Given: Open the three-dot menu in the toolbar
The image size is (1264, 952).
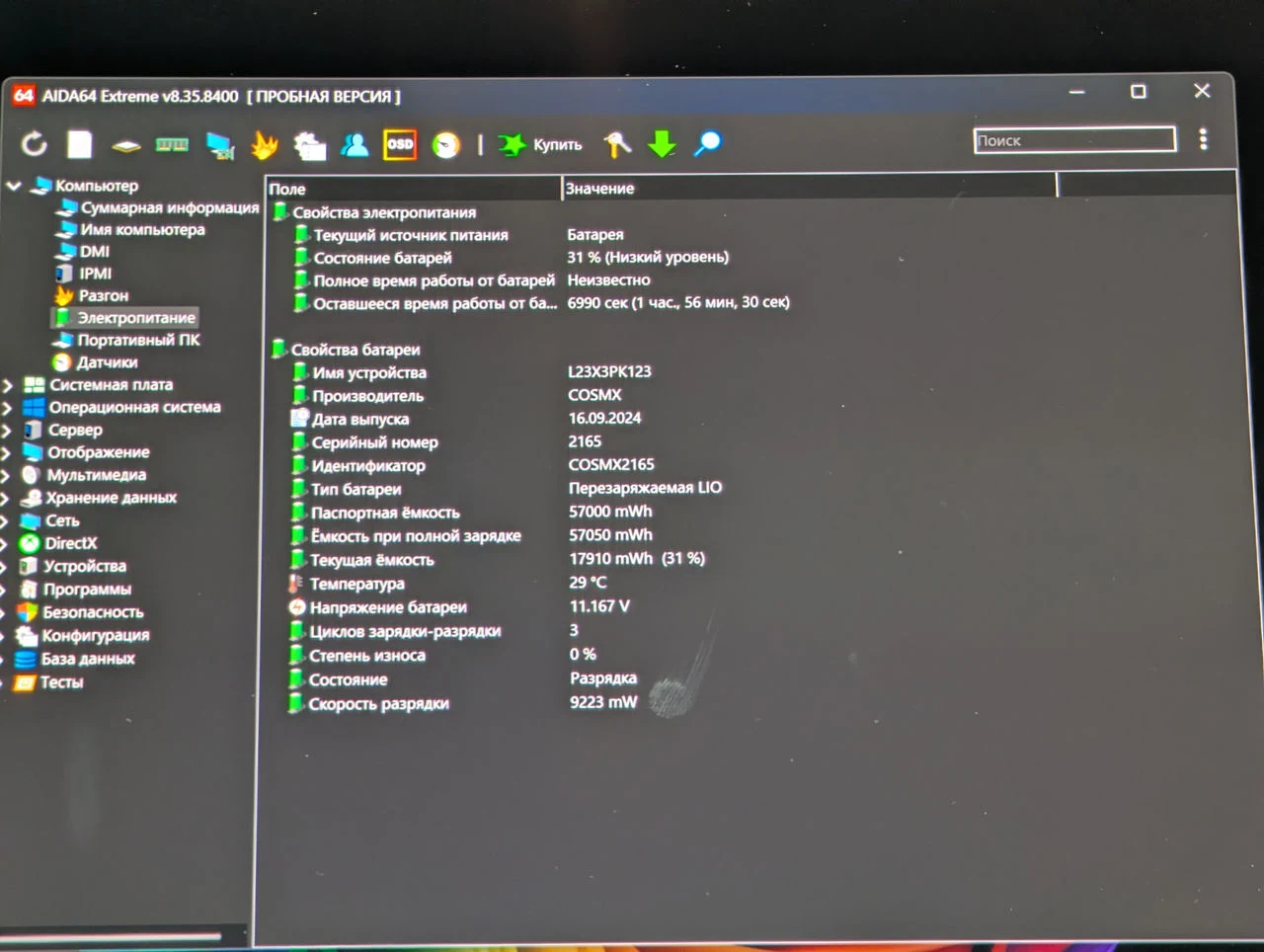Looking at the screenshot, I should pyautogui.click(x=1203, y=139).
